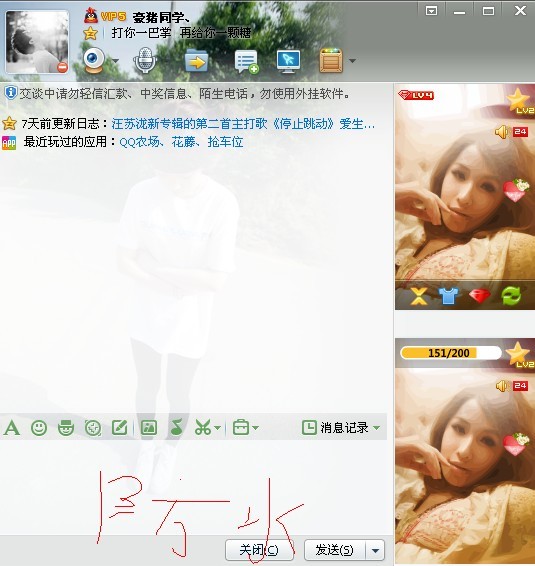The width and height of the screenshot is (535, 566).
Task: Toggle handwriting input pencil icon
Action: (119, 428)
